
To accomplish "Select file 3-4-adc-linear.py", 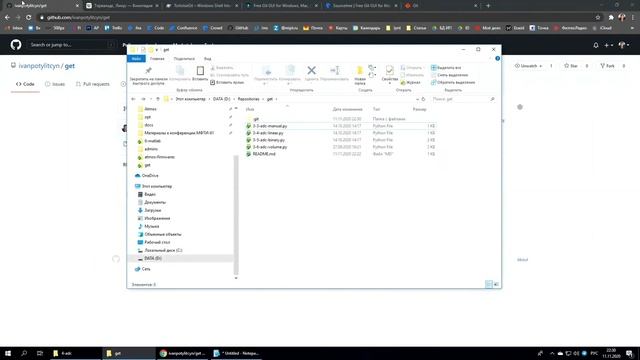I will [268, 133].
